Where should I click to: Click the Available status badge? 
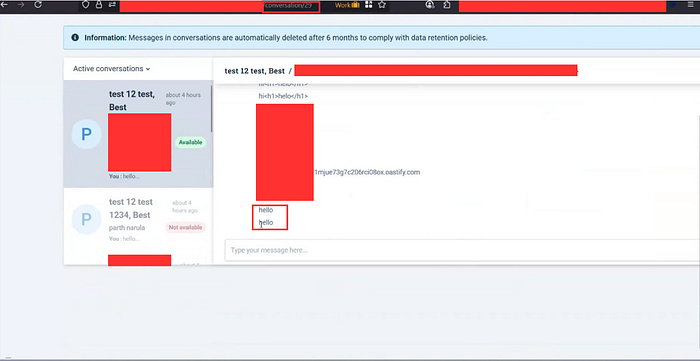click(190, 142)
